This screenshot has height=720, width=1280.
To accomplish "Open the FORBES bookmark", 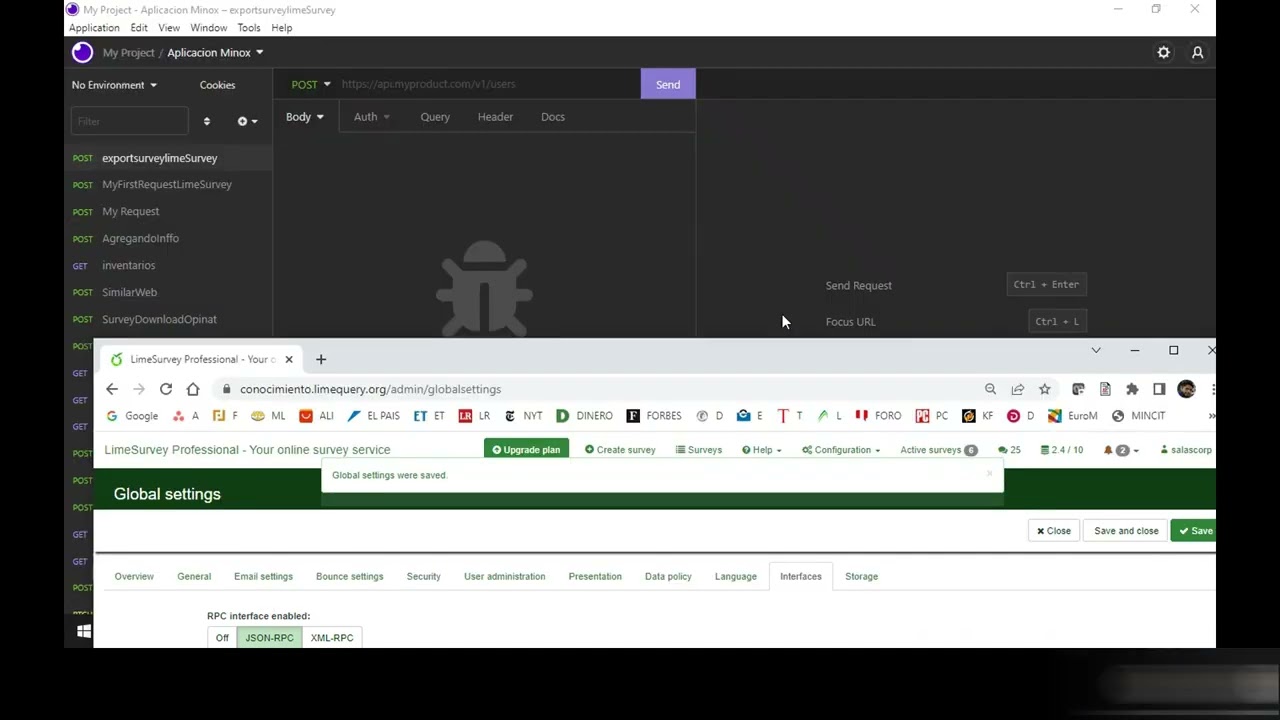I will tap(654, 416).
